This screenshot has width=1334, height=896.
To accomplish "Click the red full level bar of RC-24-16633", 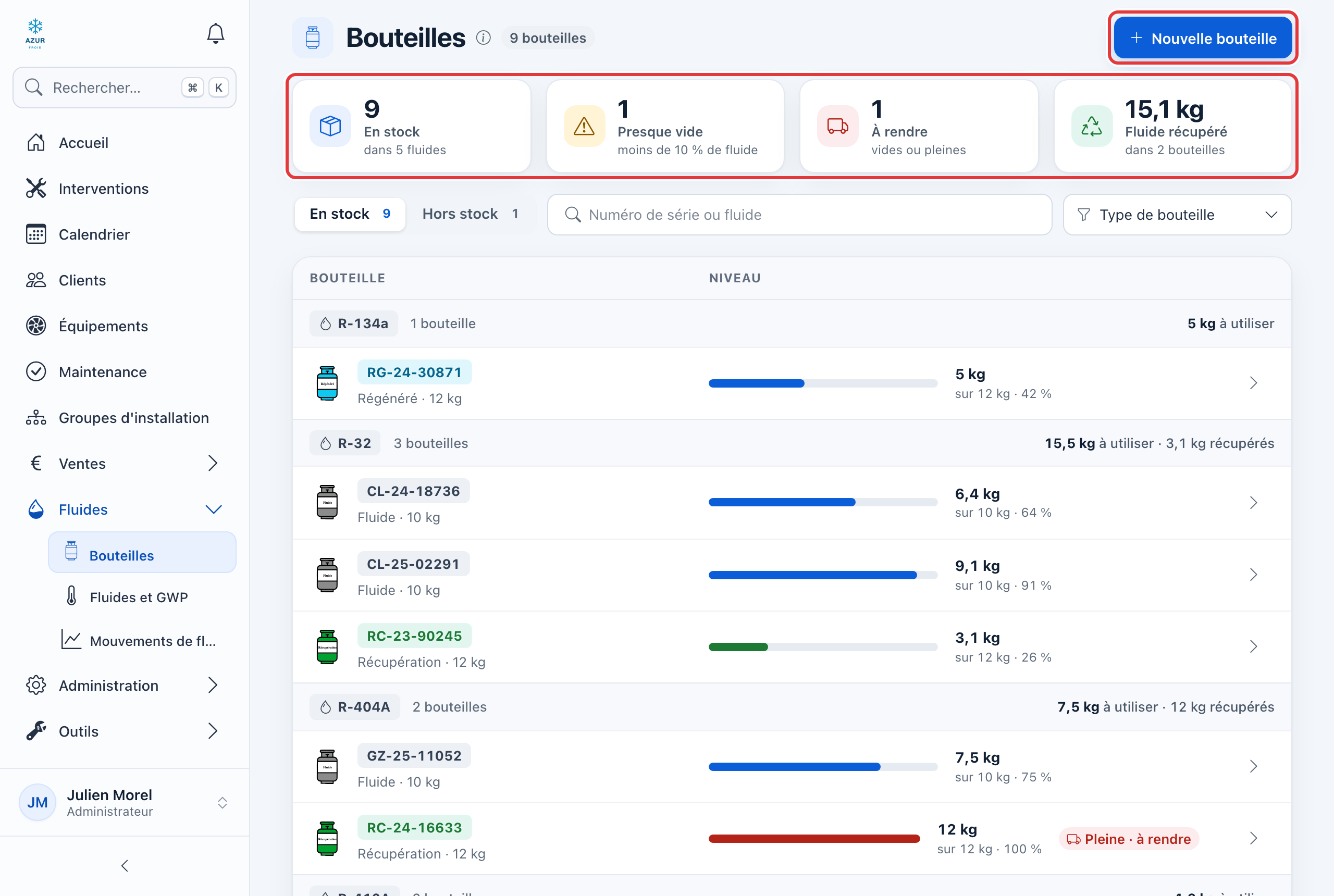I will click(x=814, y=839).
